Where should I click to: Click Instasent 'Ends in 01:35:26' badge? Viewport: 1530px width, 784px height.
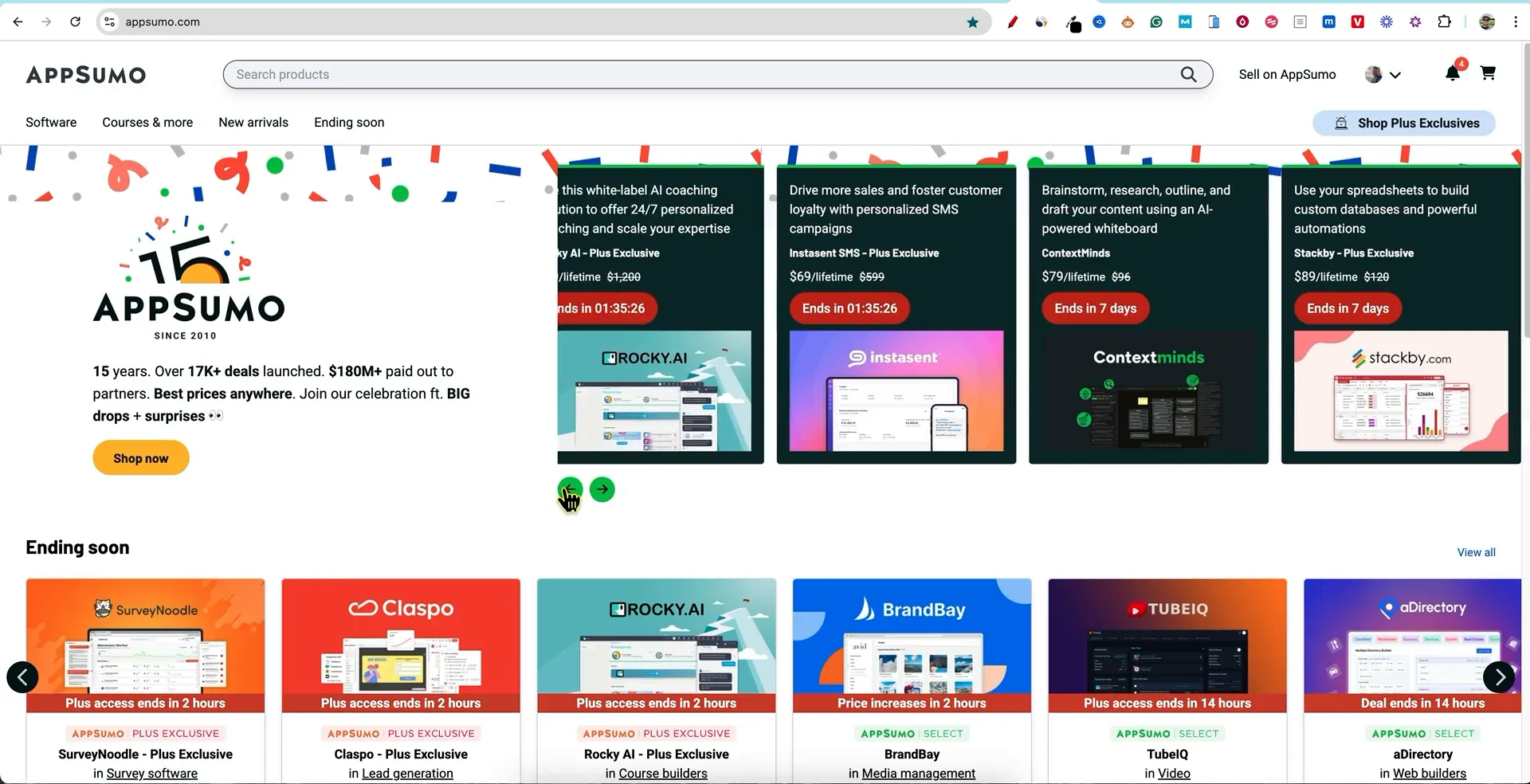(849, 308)
